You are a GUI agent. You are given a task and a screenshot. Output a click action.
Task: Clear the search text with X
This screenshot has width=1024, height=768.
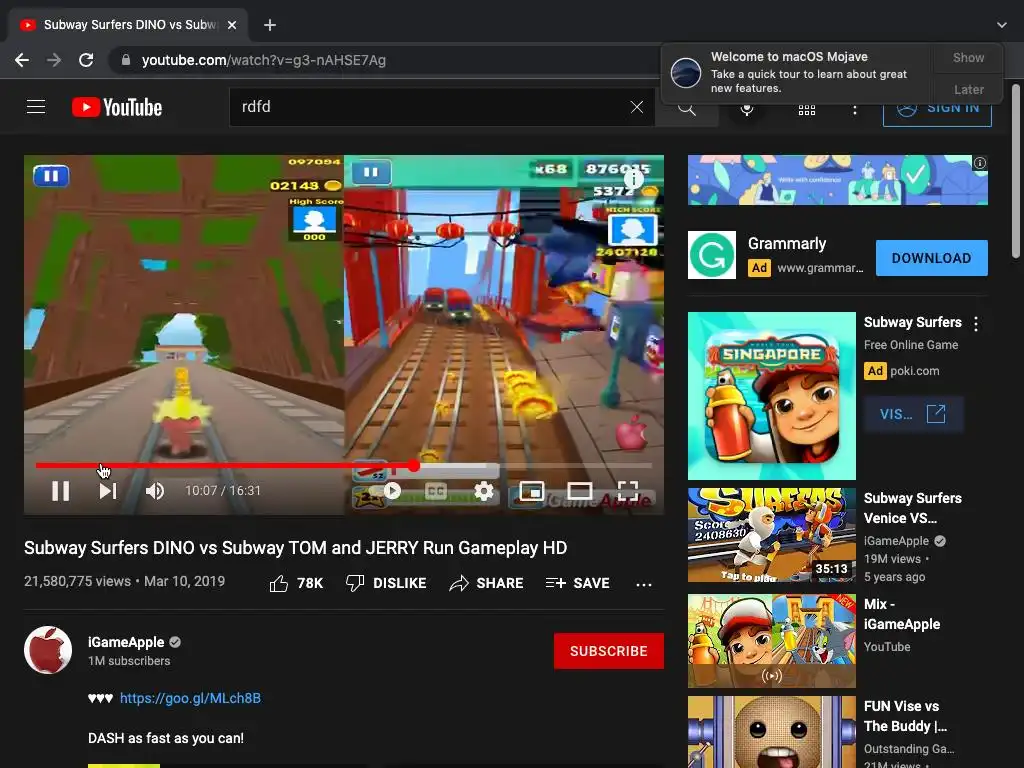637,107
